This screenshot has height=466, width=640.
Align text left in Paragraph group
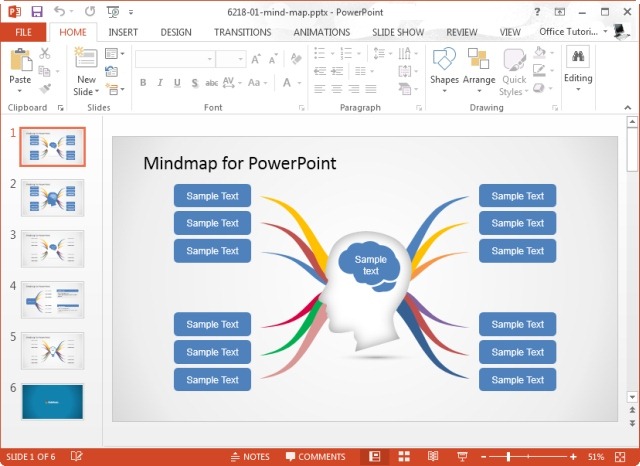320,89
